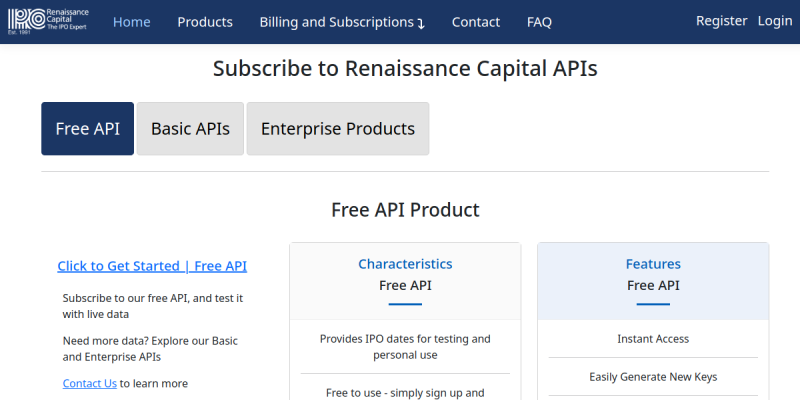Click the Renaissance Capital IPO logo
Viewport: 800px width, 400px height.
pyautogui.click(x=48, y=21)
